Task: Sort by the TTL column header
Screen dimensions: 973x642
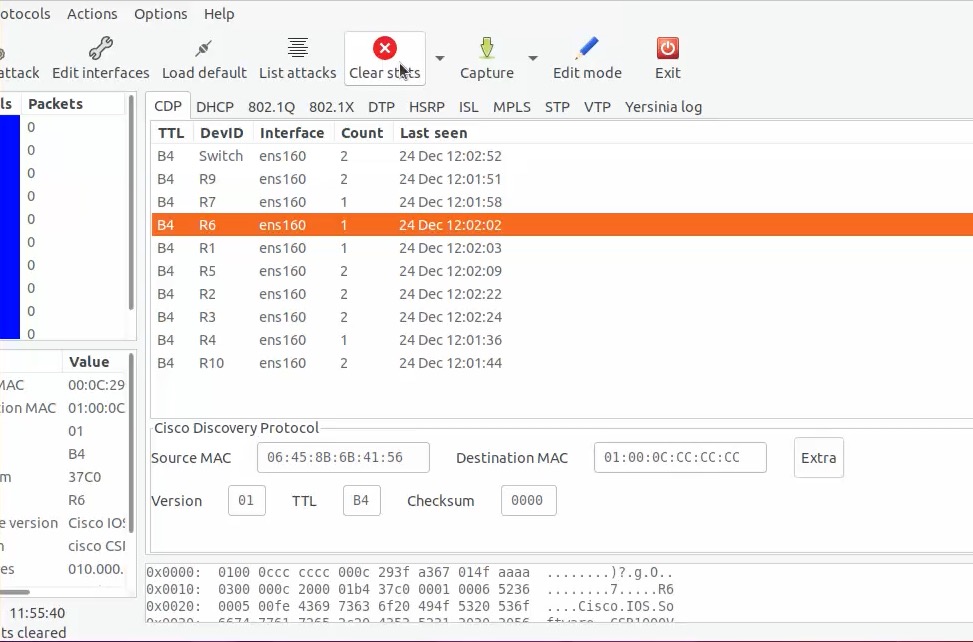Action: point(171,133)
